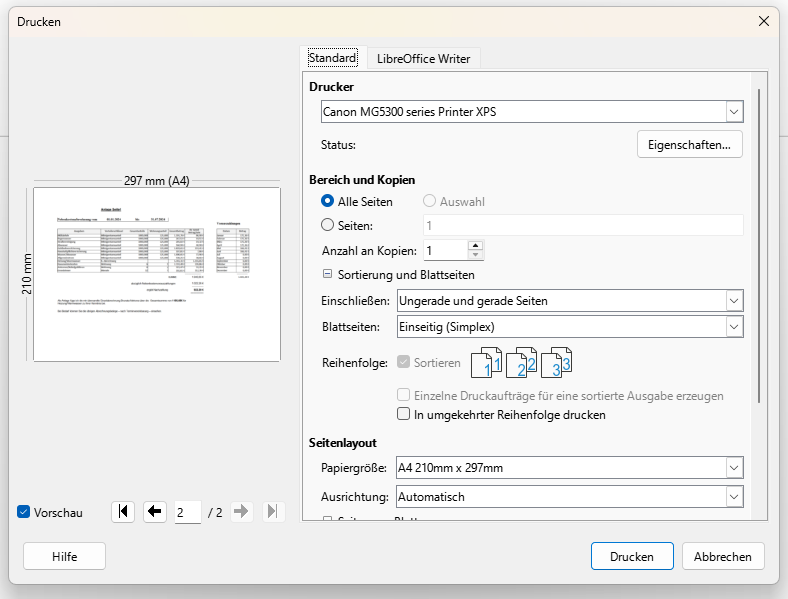Viewport: 788px width, 599px height.
Task: Switch to the Standard tab
Action: tap(333, 58)
